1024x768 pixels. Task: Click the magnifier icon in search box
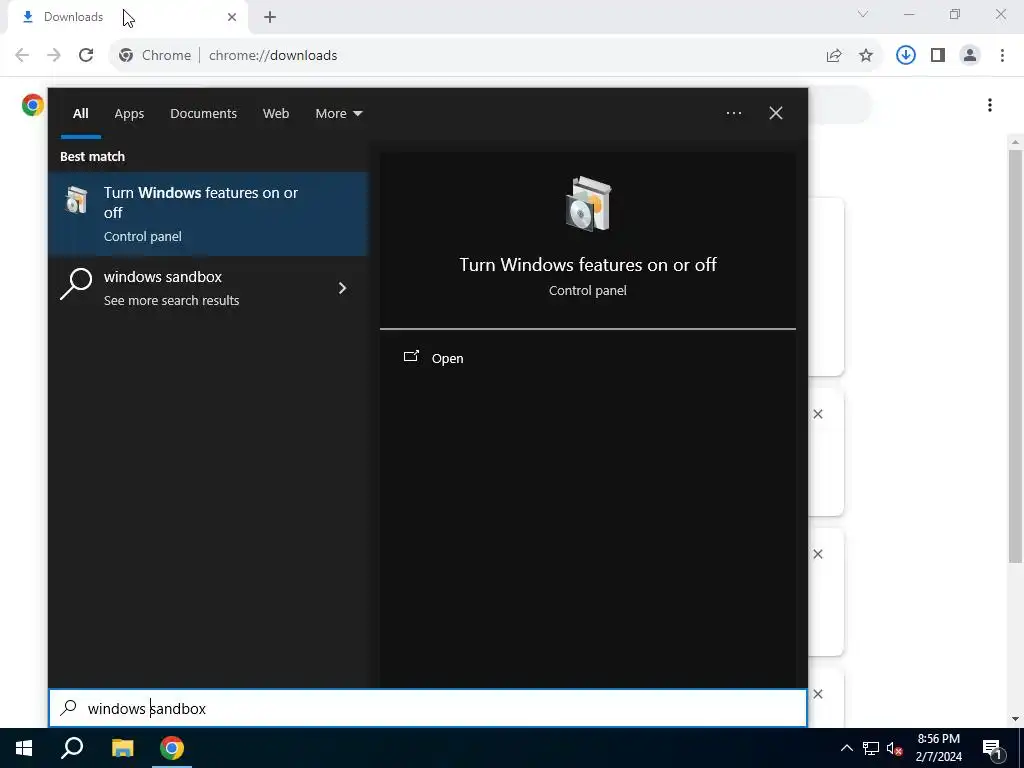pos(68,708)
